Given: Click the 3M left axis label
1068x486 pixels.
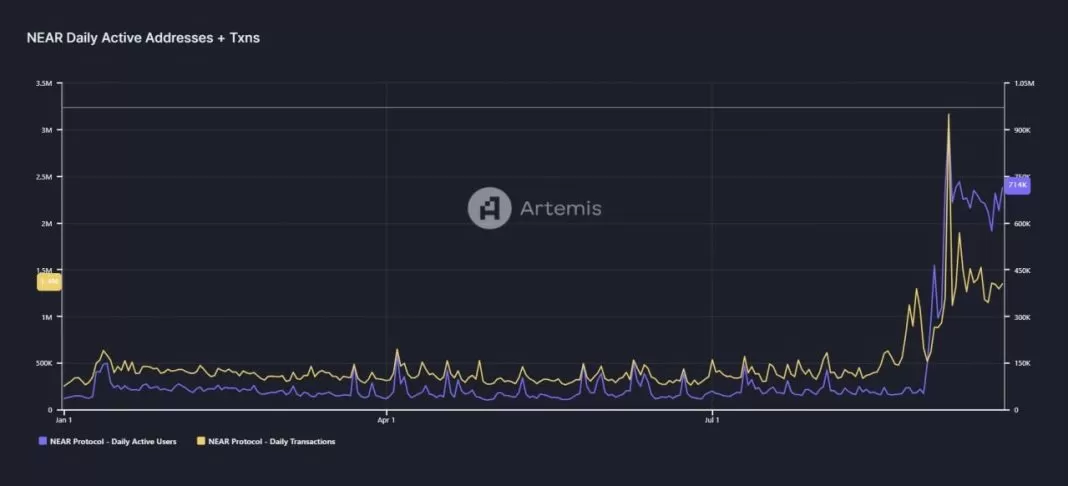Looking at the screenshot, I should coord(46,130).
